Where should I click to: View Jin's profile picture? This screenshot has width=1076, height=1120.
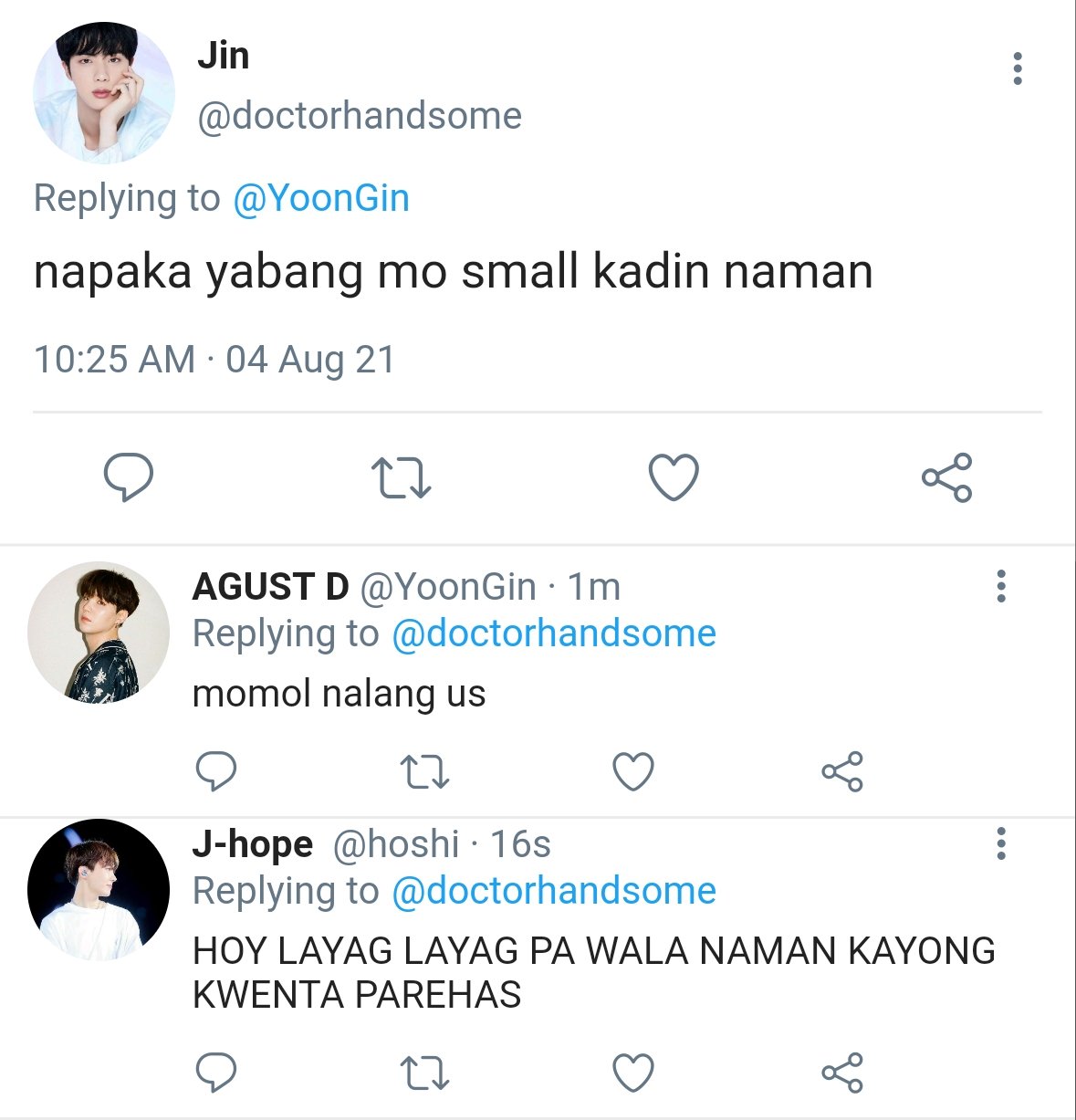[x=103, y=93]
